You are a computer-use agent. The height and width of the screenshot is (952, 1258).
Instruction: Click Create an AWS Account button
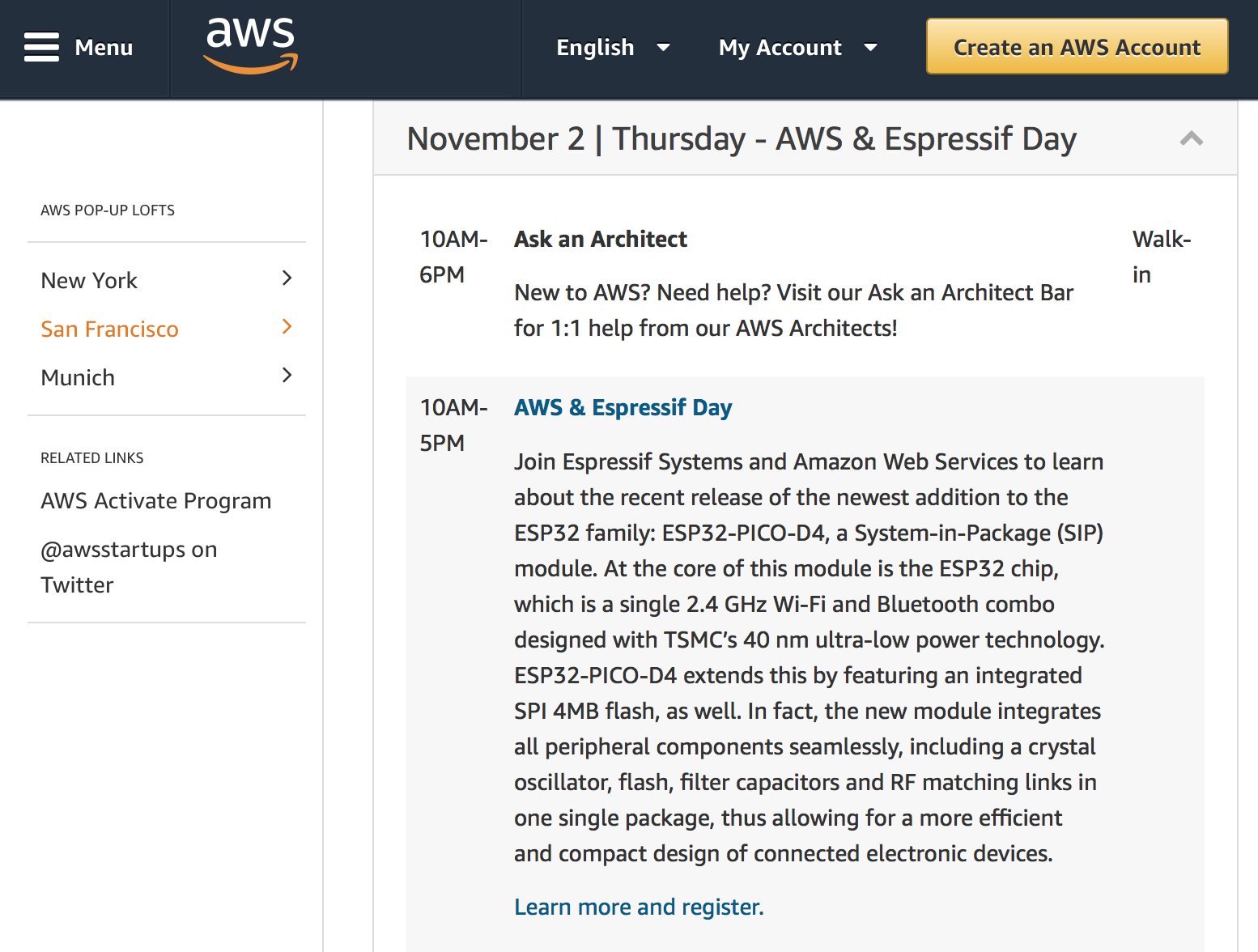click(1077, 47)
